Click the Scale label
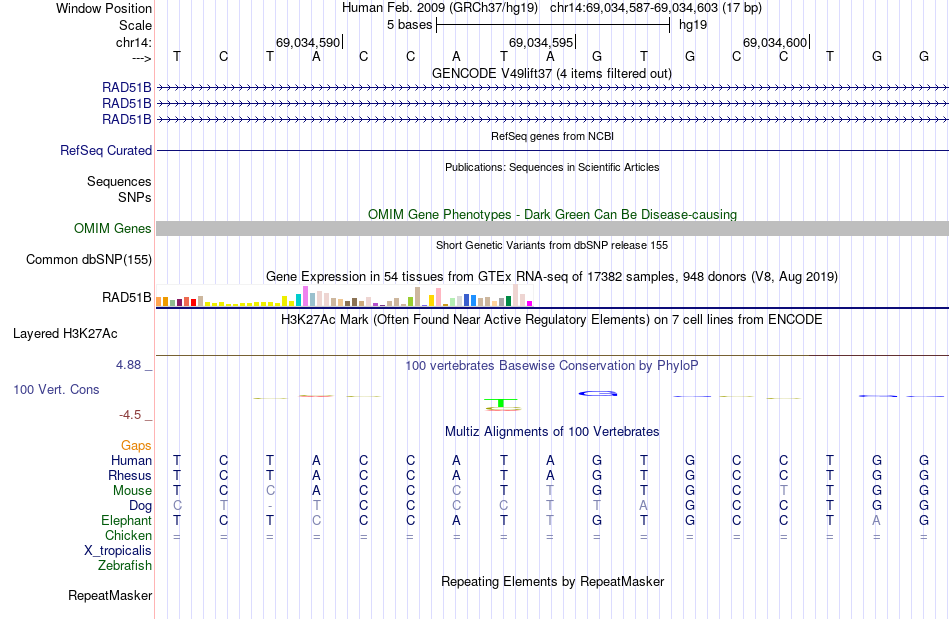 tap(135, 25)
